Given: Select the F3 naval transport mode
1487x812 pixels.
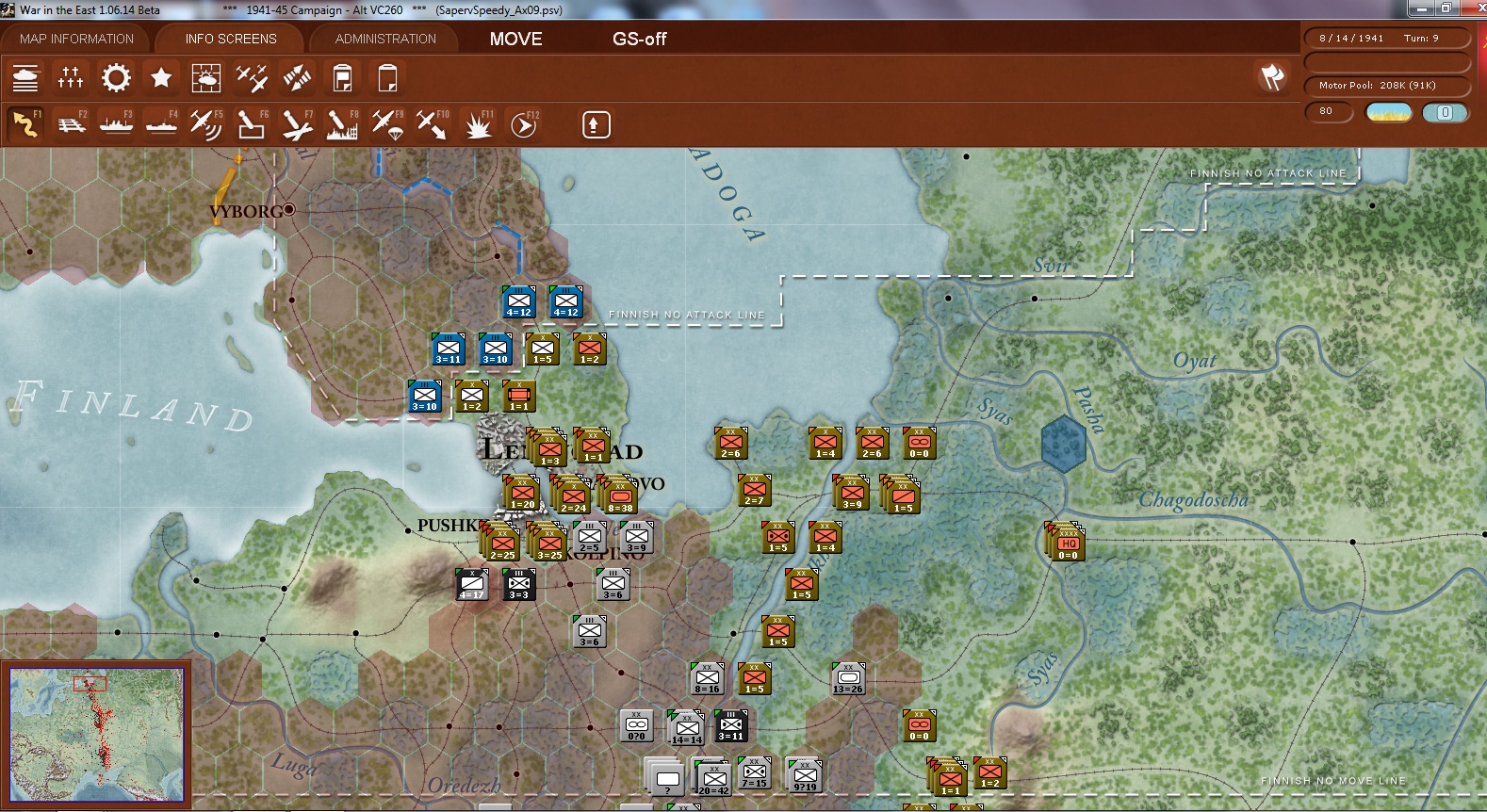Looking at the screenshot, I should [x=116, y=124].
